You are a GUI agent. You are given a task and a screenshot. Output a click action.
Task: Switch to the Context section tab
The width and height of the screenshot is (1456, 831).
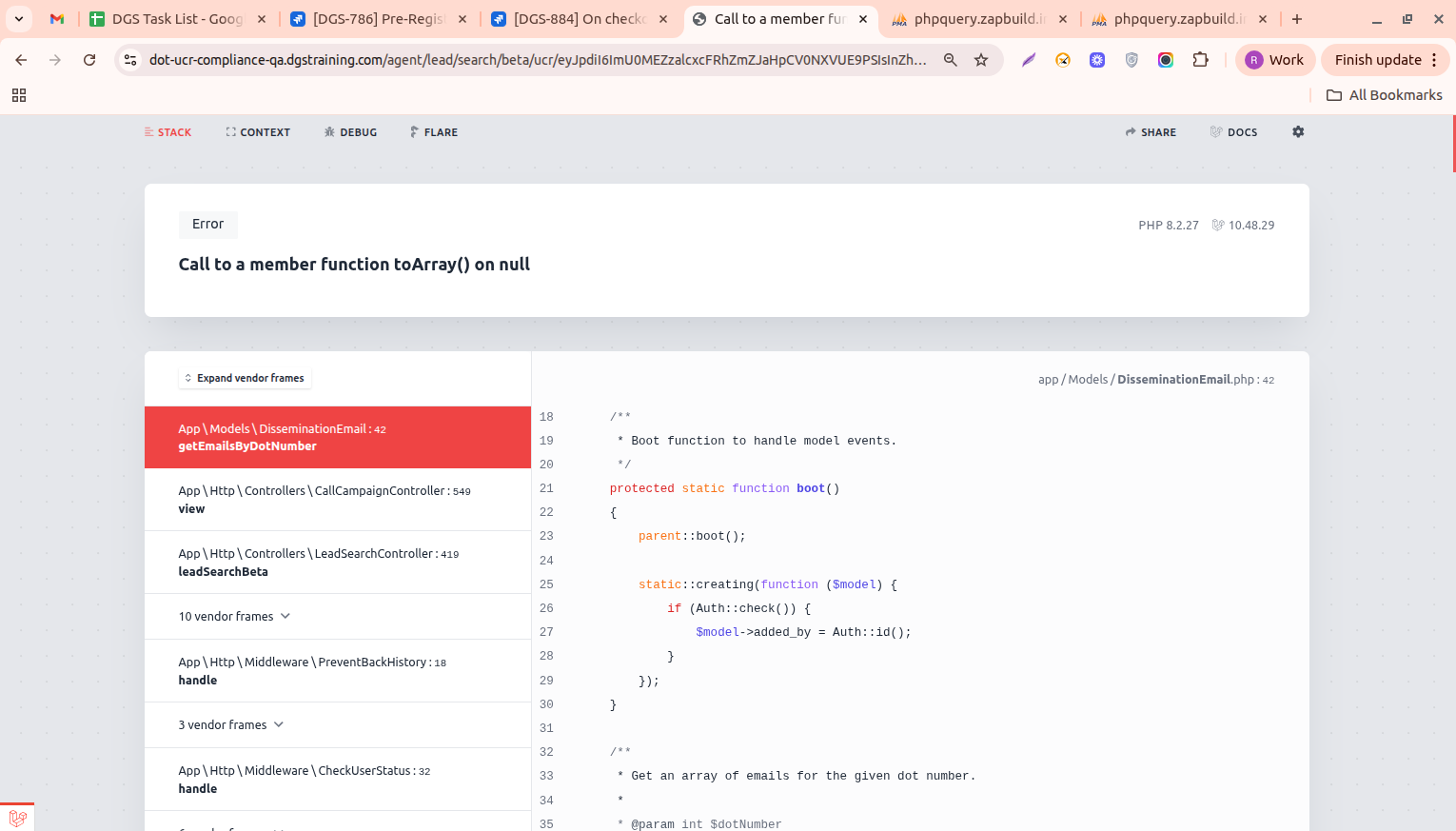pyautogui.click(x=258, y=132)
